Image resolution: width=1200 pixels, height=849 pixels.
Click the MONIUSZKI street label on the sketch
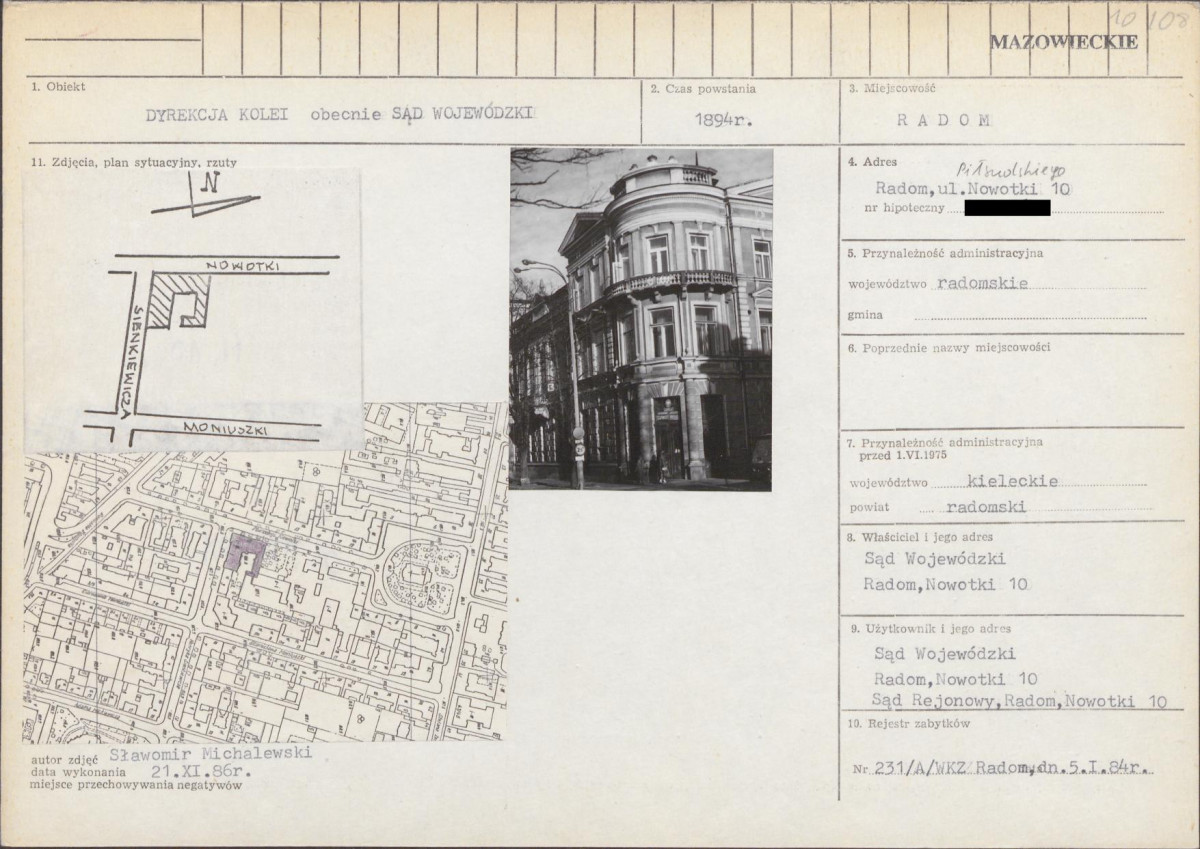(x=222, y=427)
